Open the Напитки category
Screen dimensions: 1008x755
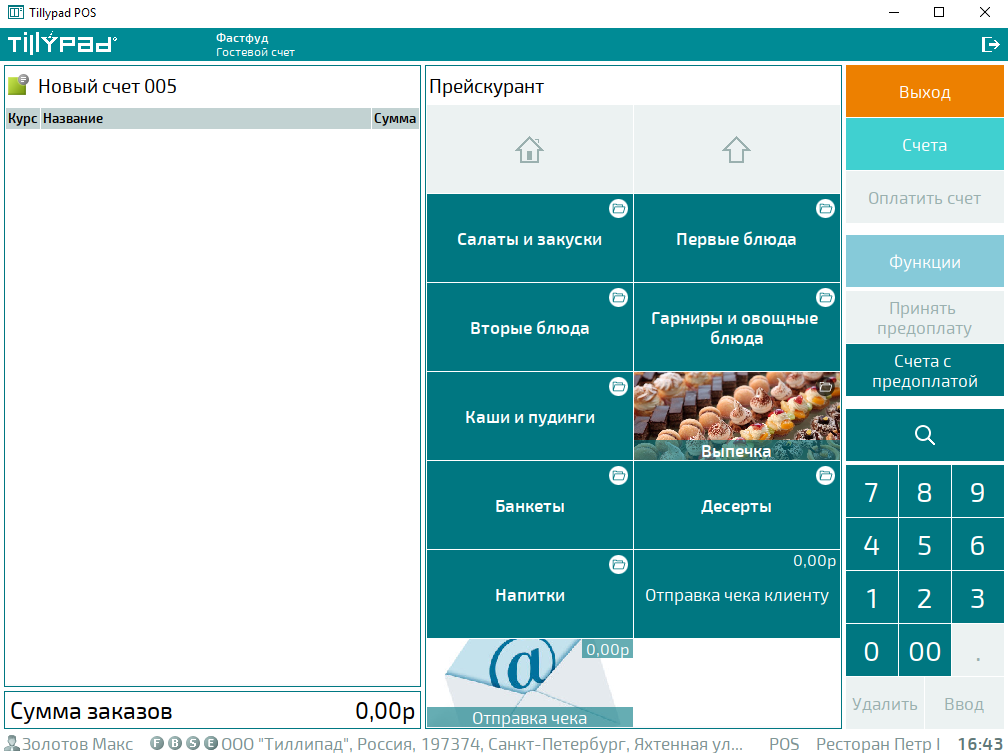[x=529, y=595]
